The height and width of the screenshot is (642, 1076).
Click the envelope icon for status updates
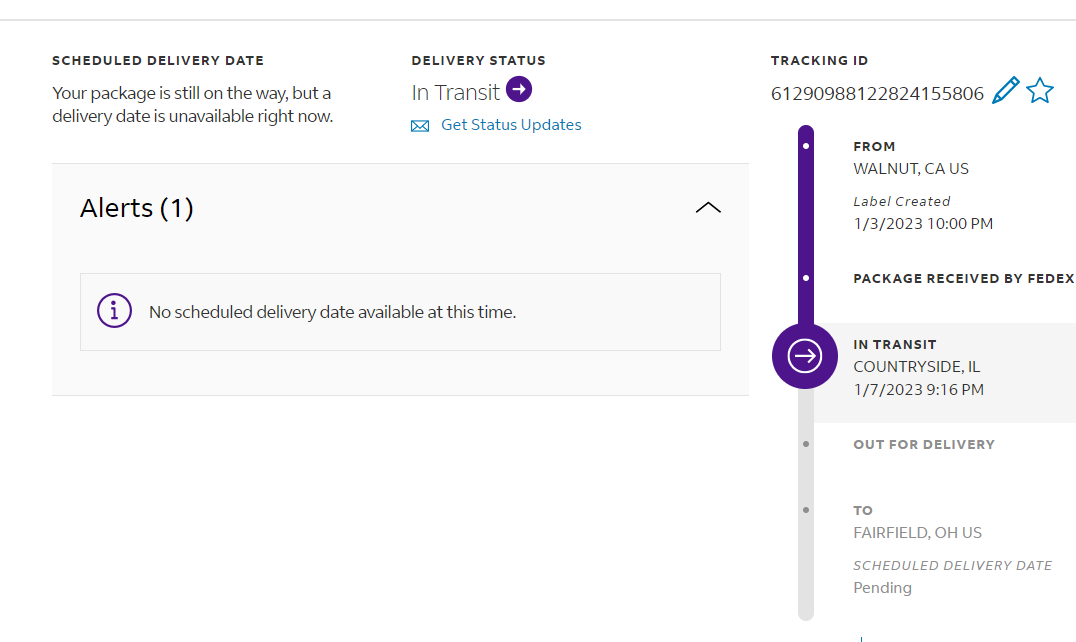click(420, 126)
